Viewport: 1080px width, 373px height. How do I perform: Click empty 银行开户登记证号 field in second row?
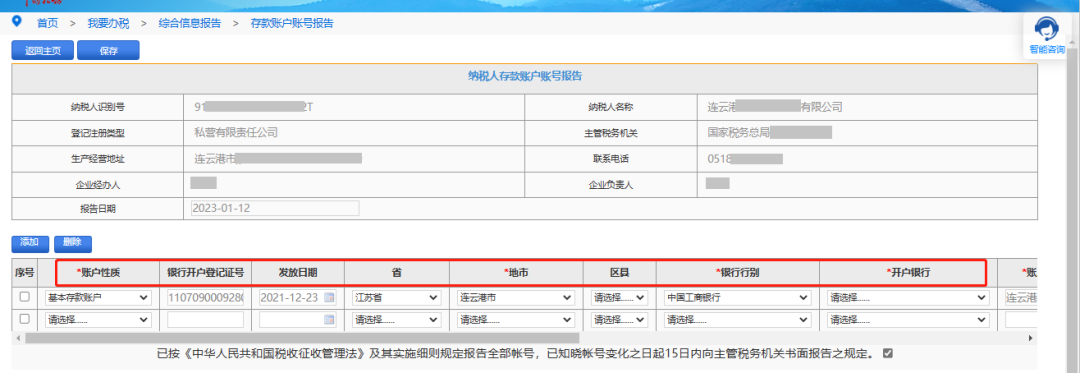205,319
